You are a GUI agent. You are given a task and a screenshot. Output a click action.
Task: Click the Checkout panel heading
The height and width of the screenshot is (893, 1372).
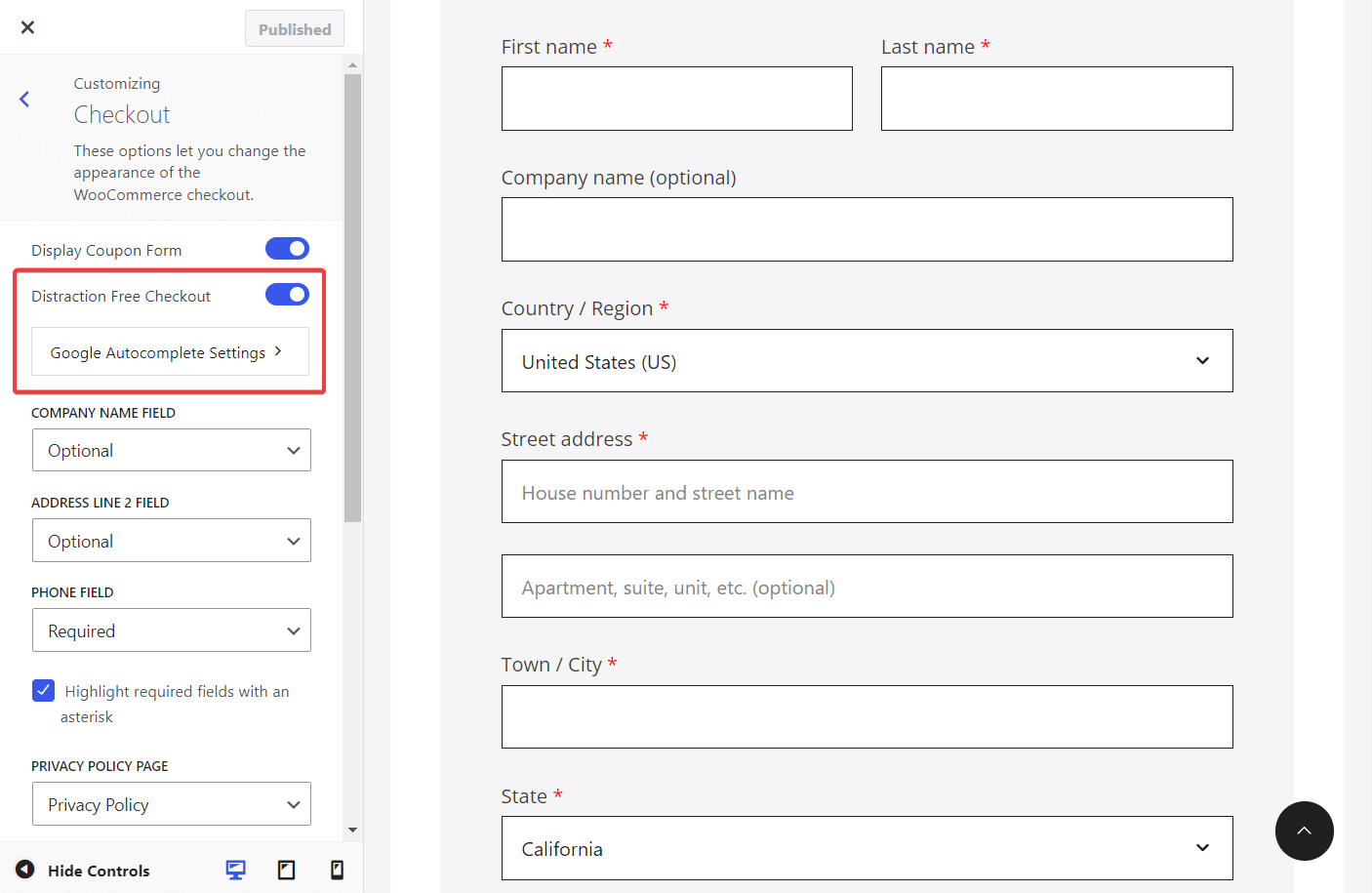coord(122,114)
